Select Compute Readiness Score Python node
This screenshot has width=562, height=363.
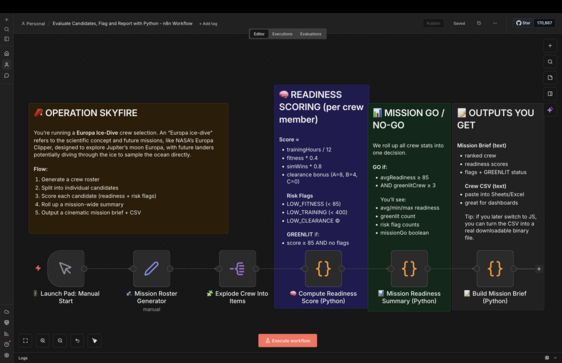click(x=323, y=268)
